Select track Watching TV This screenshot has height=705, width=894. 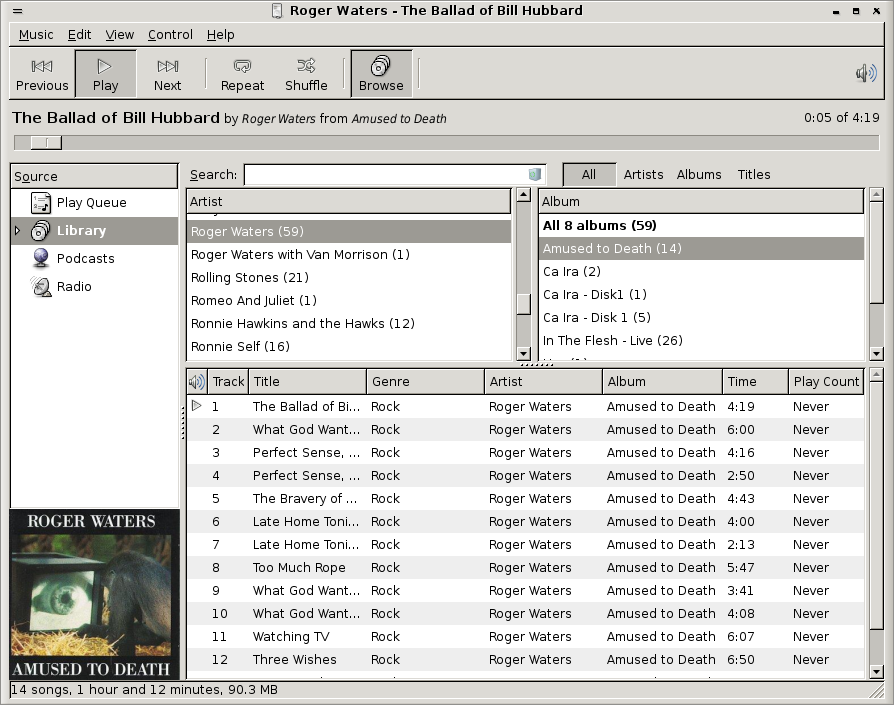525,637
